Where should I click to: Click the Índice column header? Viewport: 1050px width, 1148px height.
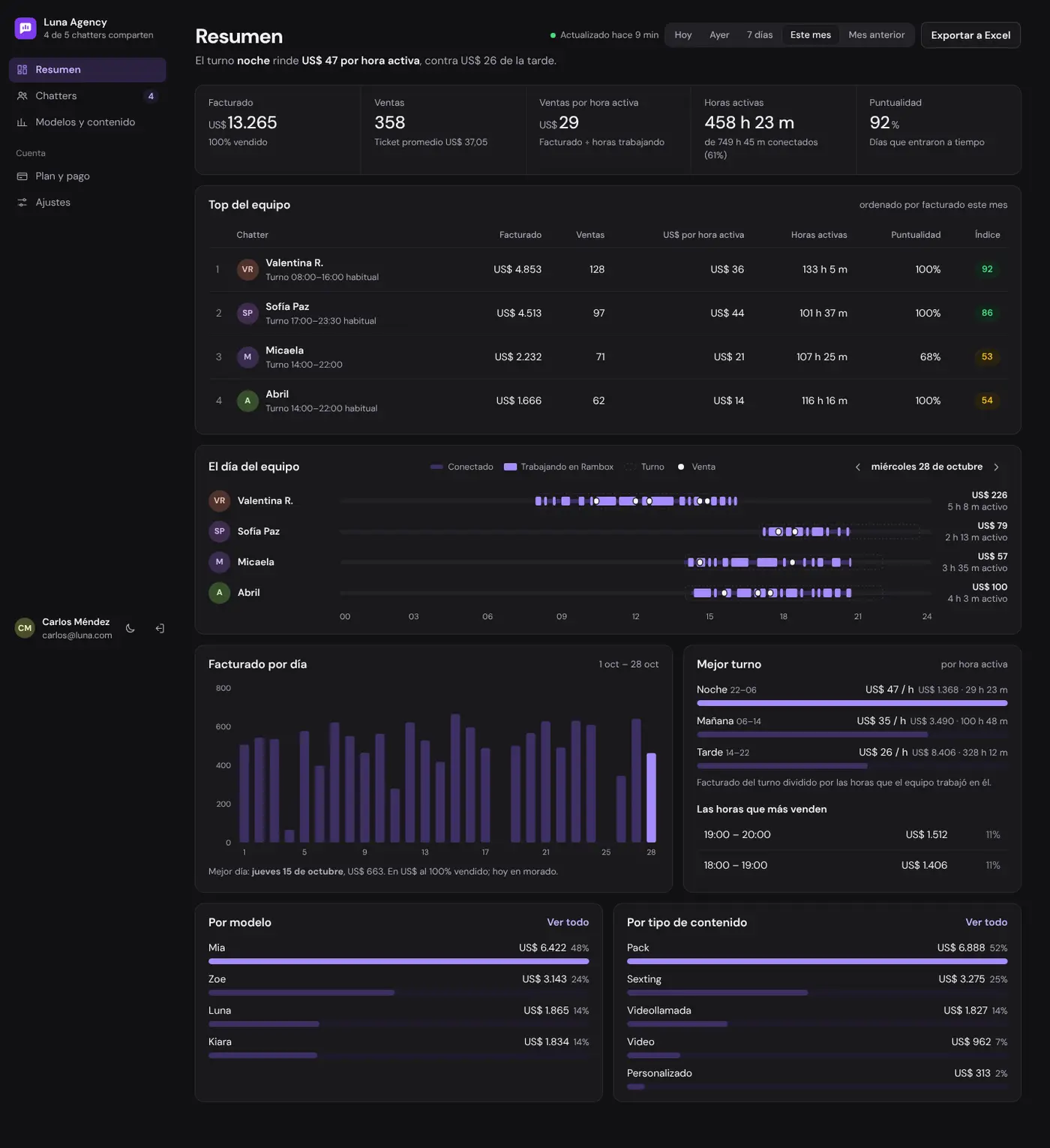987,235
